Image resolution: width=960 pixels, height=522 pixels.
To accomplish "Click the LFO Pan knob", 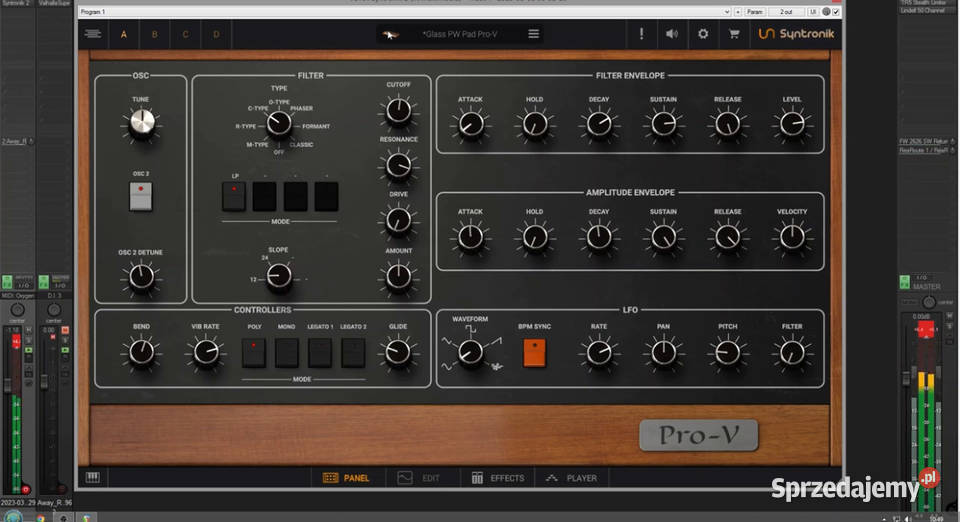I will 664,353.
